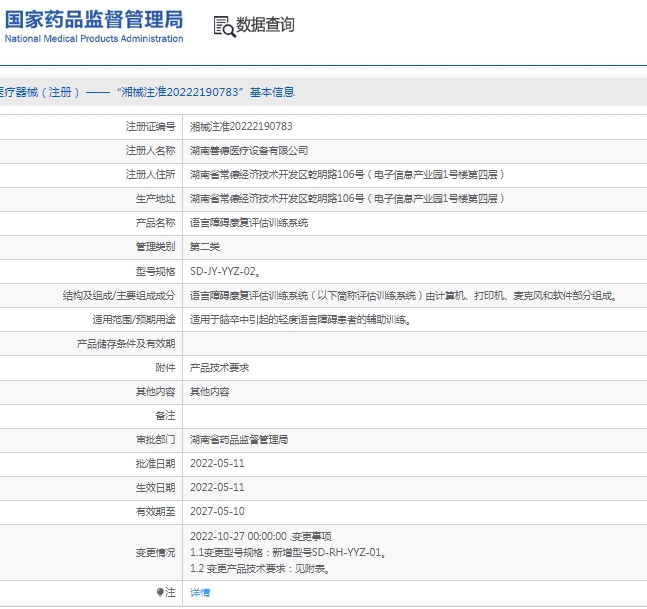
Task: Click the change record line 2022-10-27 00:00:00
Action: pyautogui.click(x=260, y=536)
